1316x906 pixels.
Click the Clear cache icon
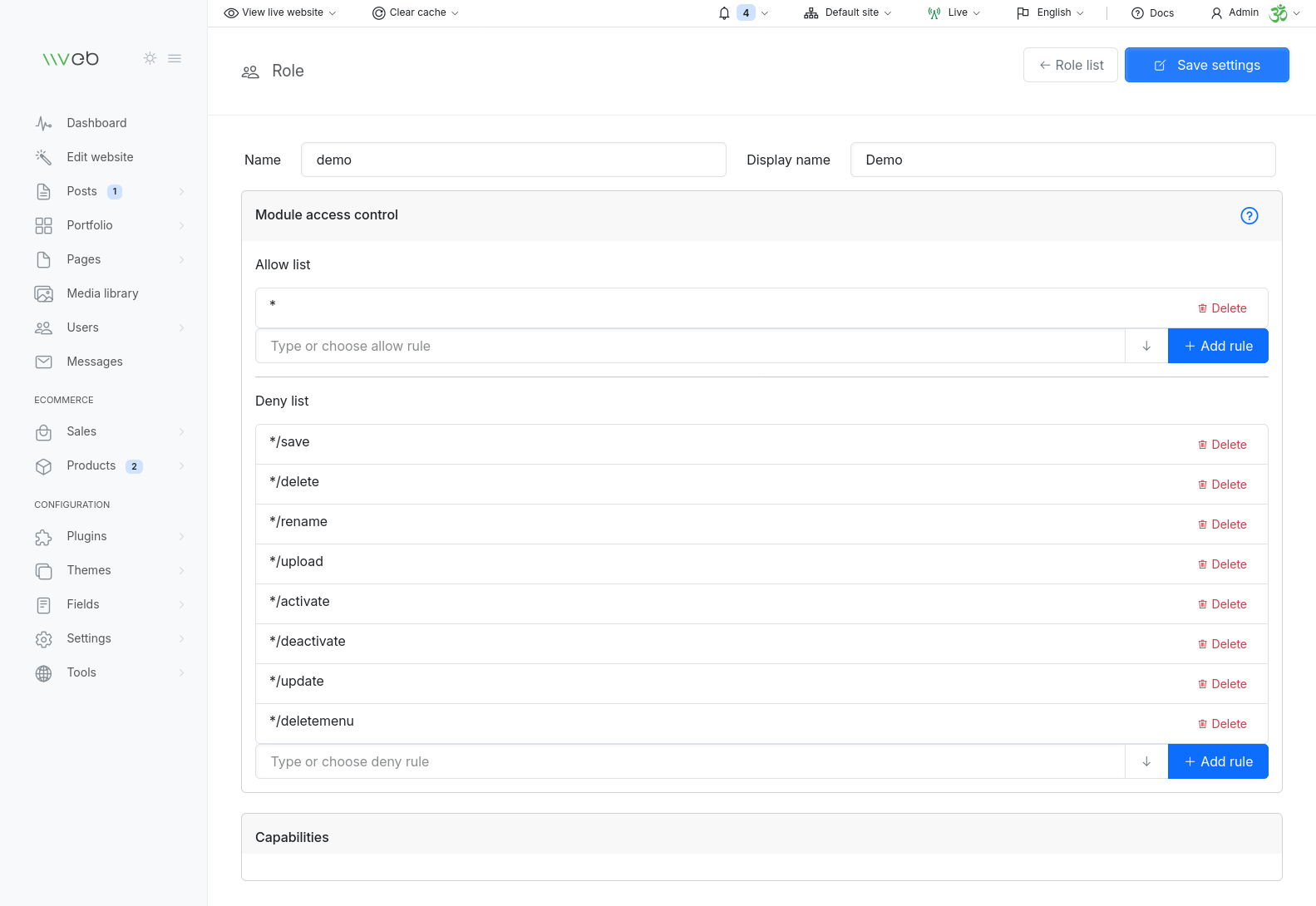point(379,13)
